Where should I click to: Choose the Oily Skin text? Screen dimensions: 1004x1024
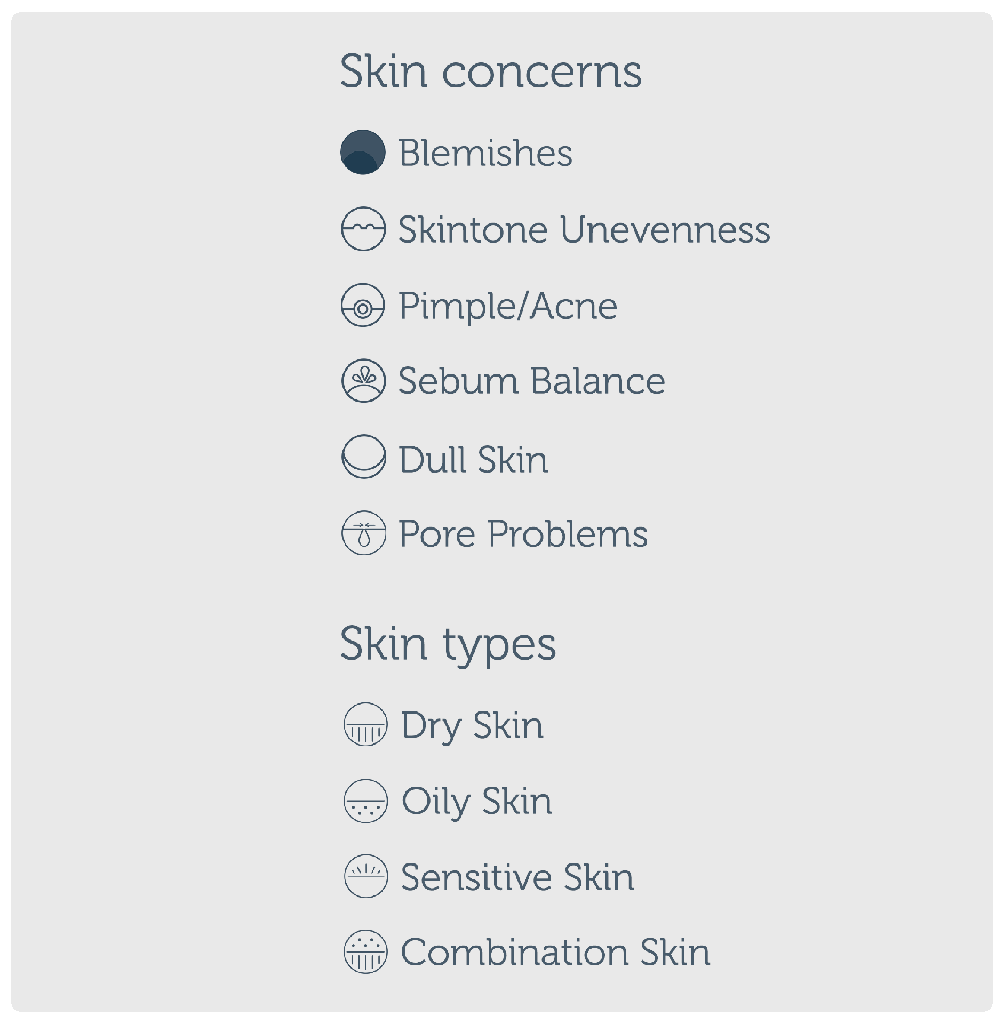pyautogui.click(x=476, y=802)
